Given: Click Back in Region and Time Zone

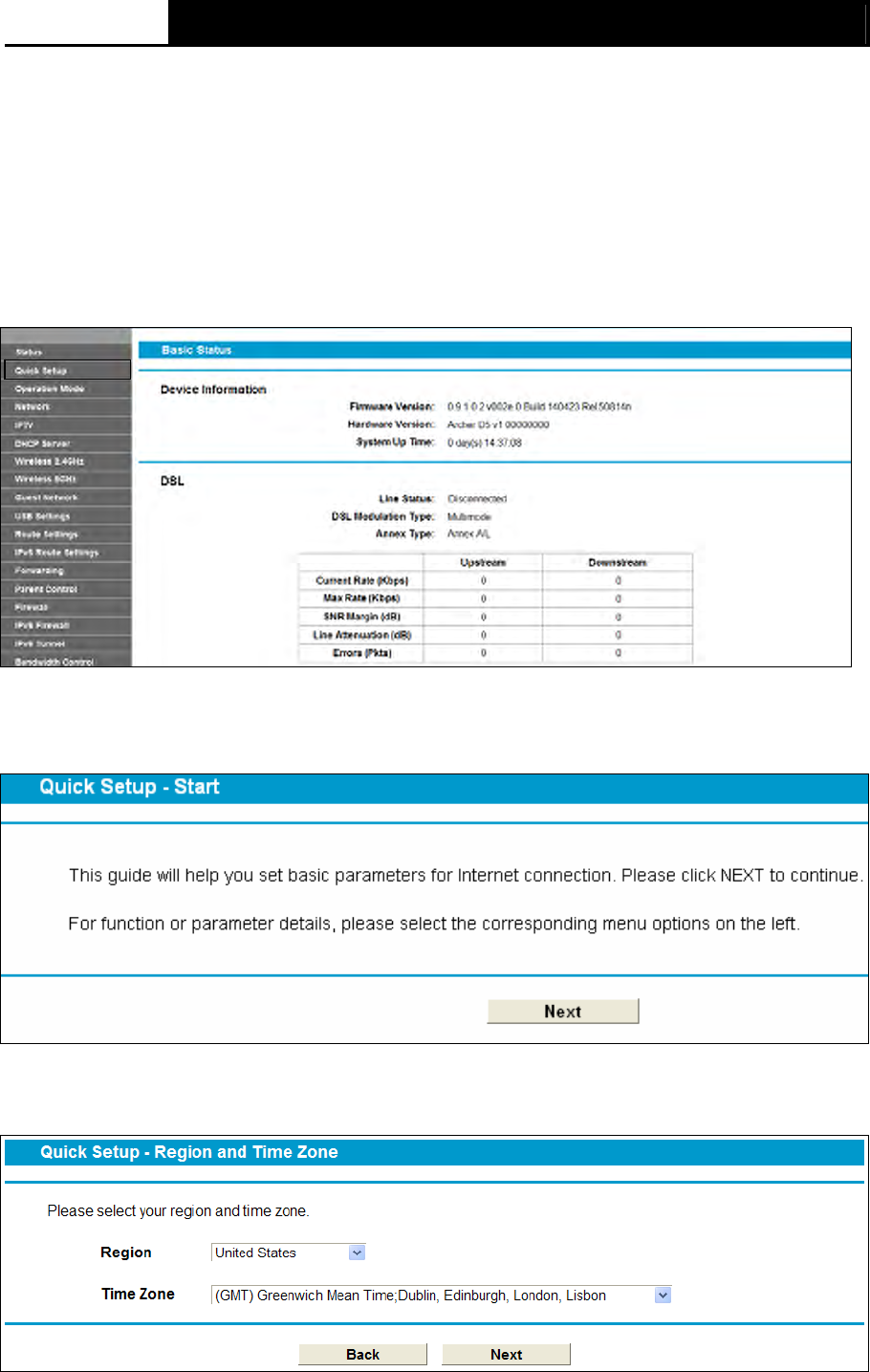Looking at the screenshot, I should pos(363,1354).
